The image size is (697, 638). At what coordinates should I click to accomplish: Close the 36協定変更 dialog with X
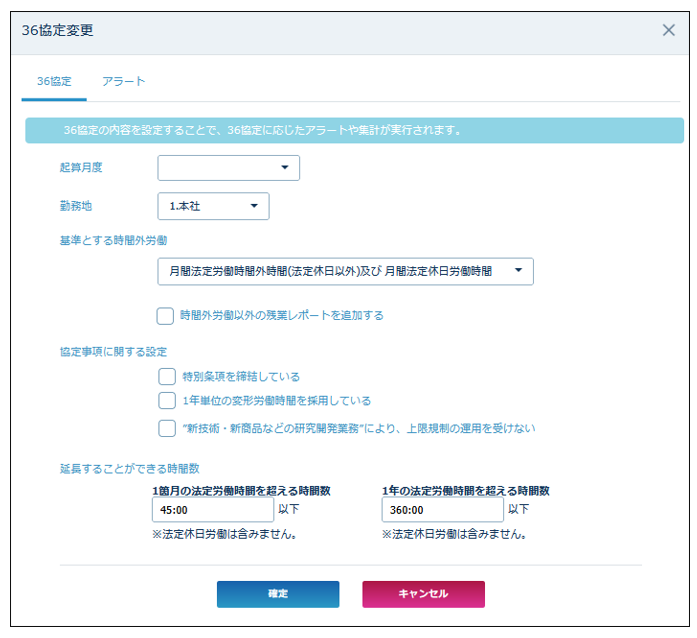[669, 30]
